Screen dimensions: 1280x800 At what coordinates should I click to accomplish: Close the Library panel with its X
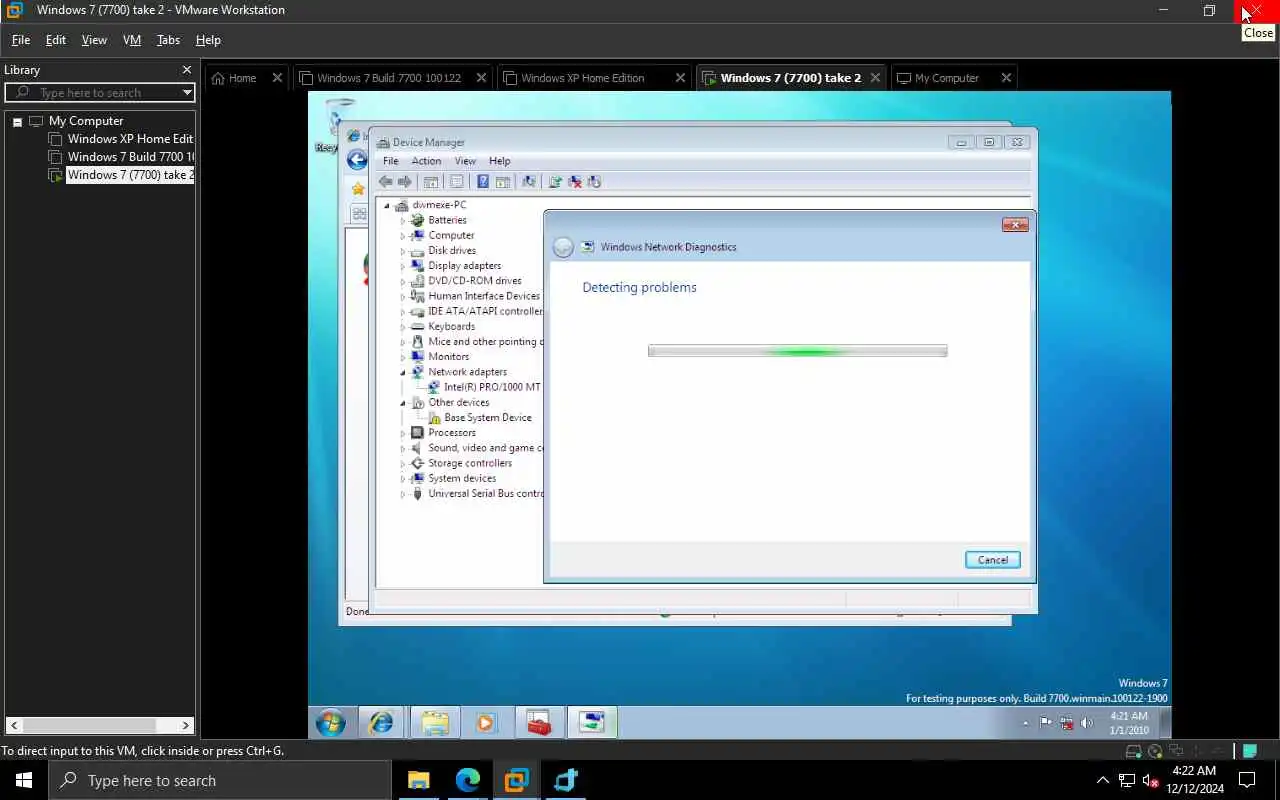click(186, 70)
